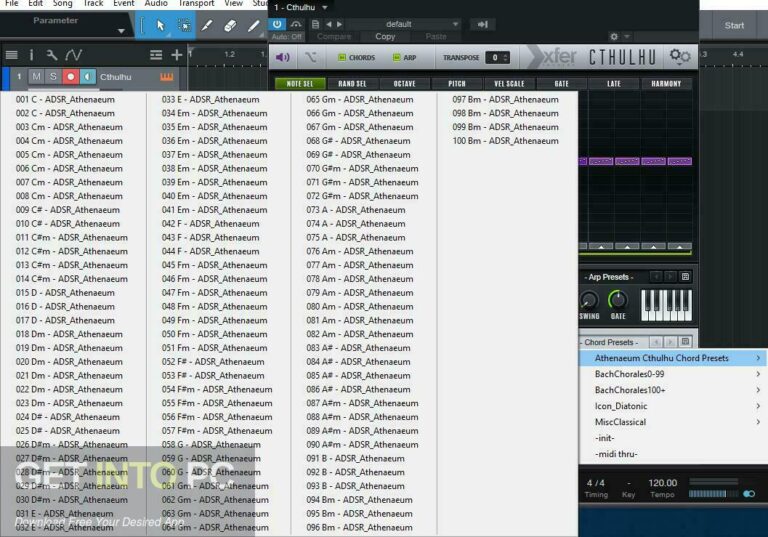
Task: Click the Auto: Off button
Action: pos(287,36)
